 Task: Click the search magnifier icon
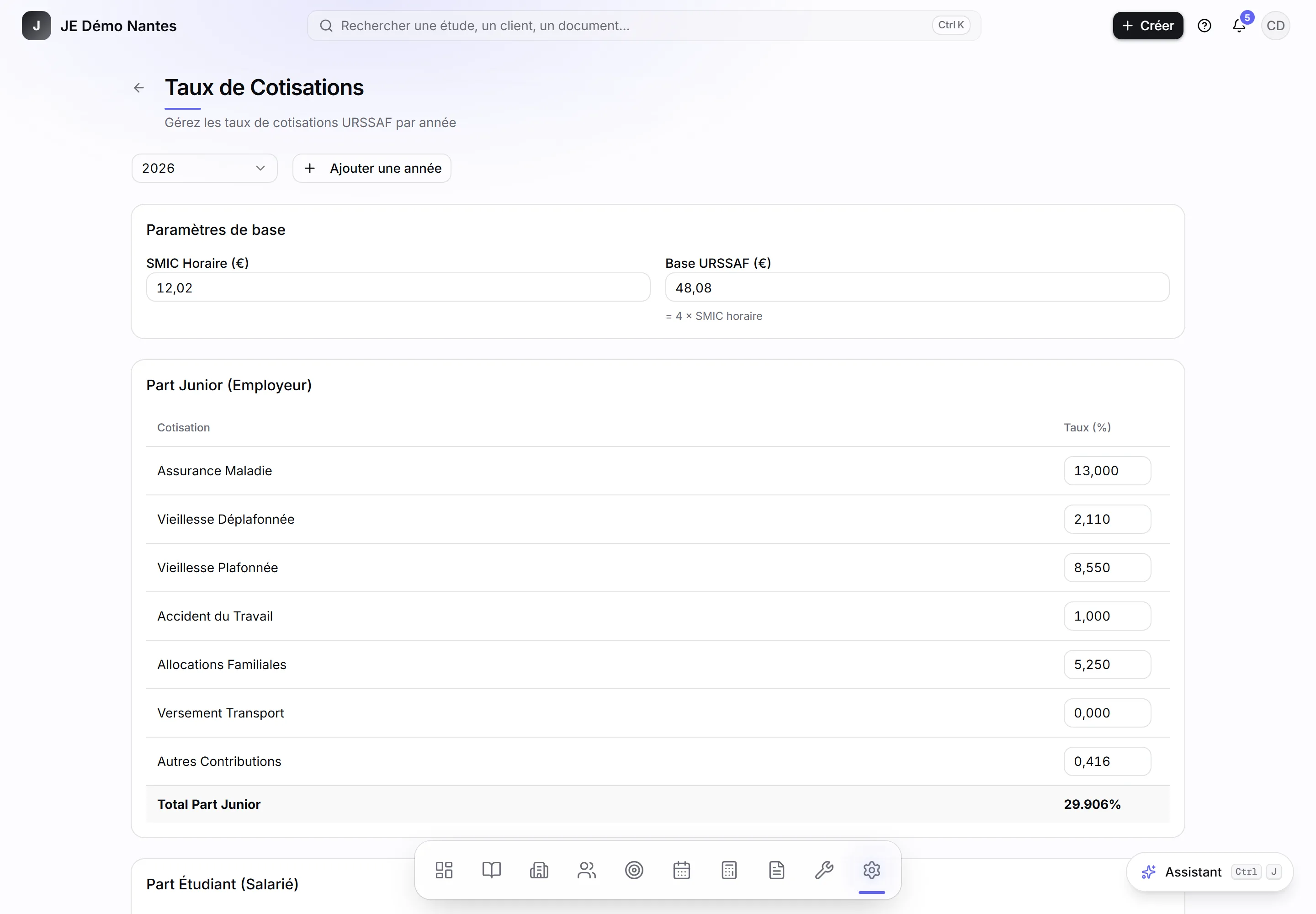click(326, 26)
